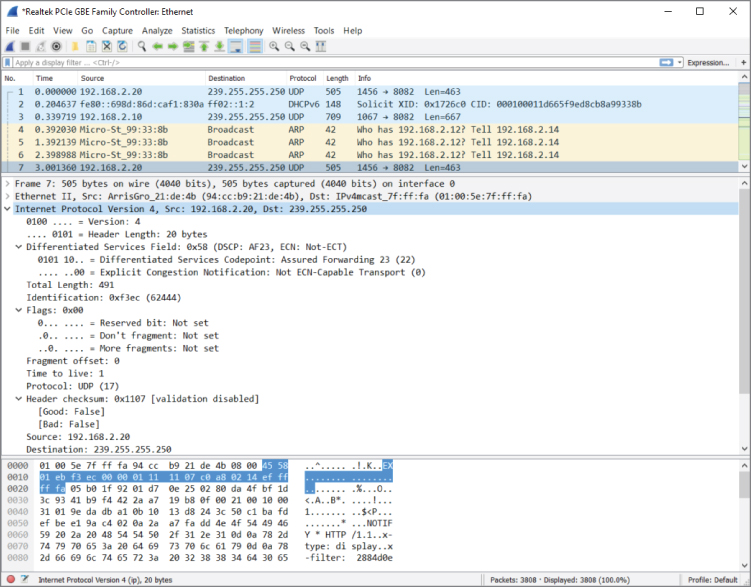Expand the Frame 7 tree row

8,184
